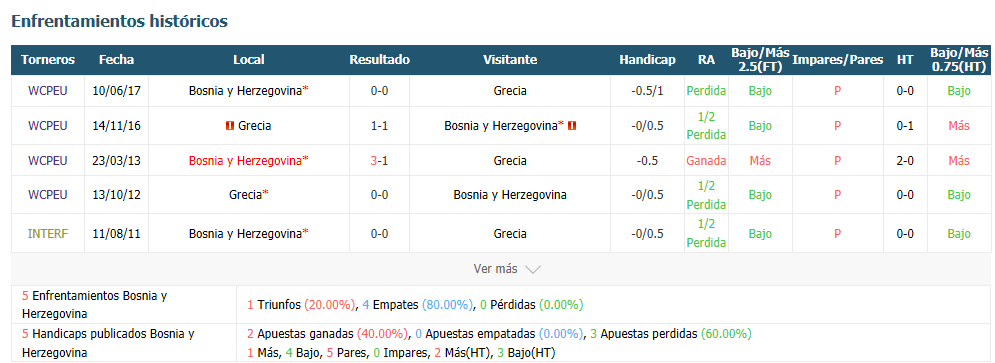Select the Handicap column header
This screenshot has height=363, width=995.
click(x=647, y=60)
